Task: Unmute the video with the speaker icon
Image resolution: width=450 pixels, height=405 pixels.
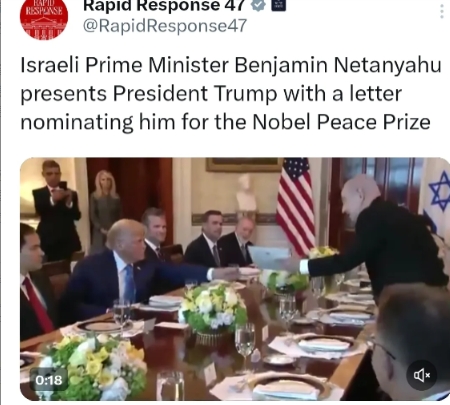Action: pyautogui.click(x=422, y=375)
